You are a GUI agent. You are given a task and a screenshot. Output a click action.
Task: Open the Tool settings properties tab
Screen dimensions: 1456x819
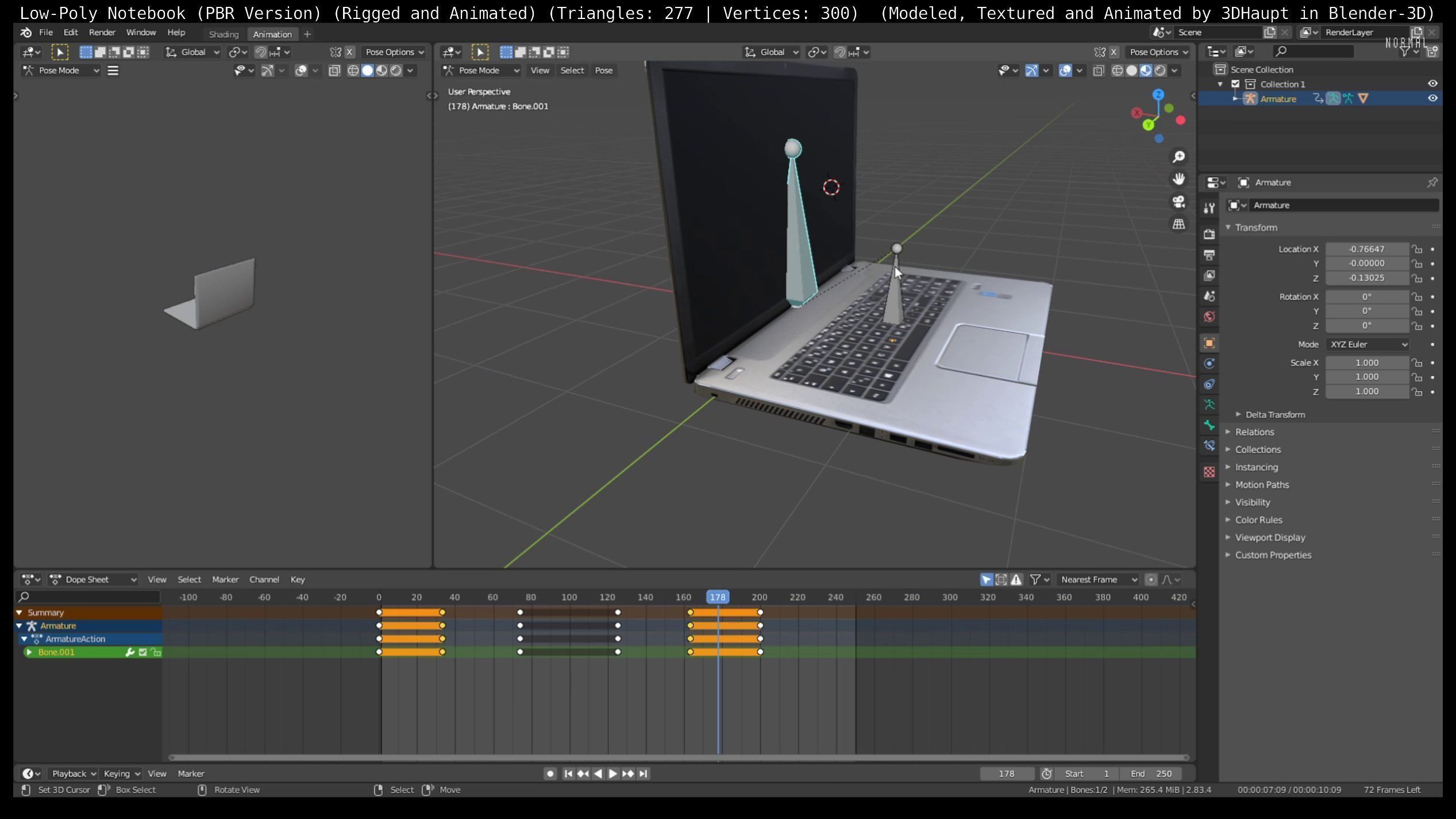click(1209, 208)
